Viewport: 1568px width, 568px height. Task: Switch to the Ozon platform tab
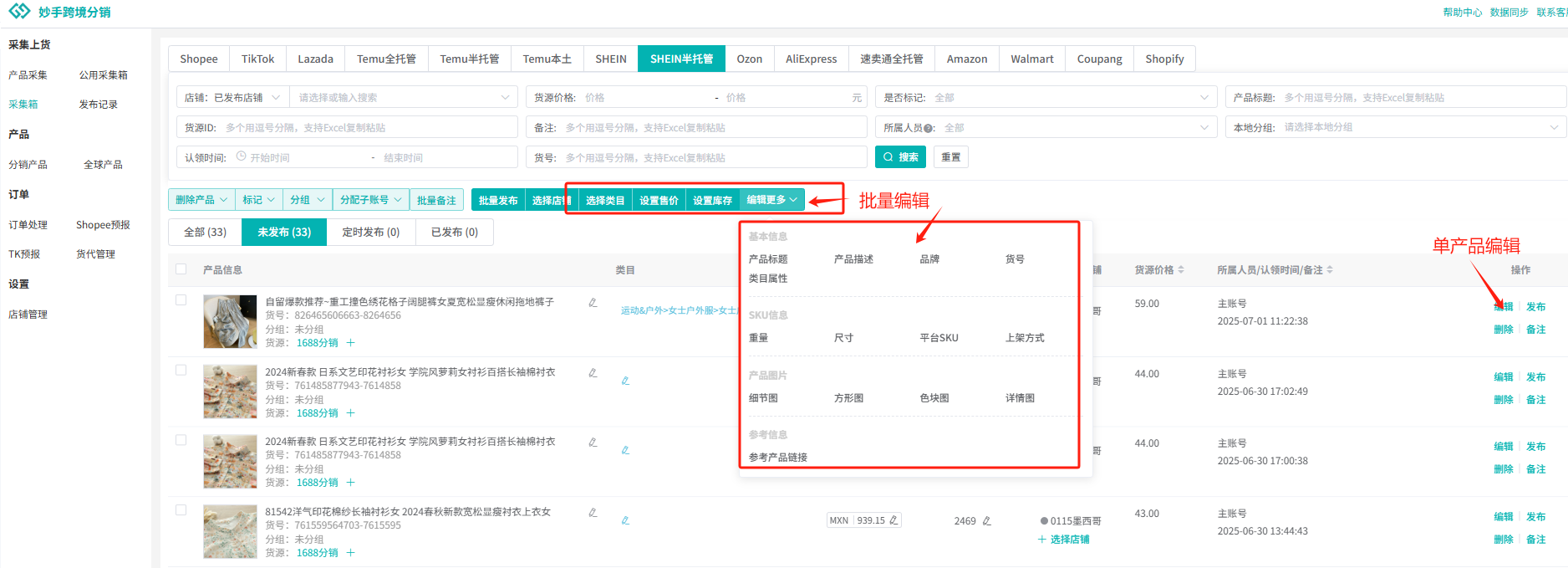749,59
